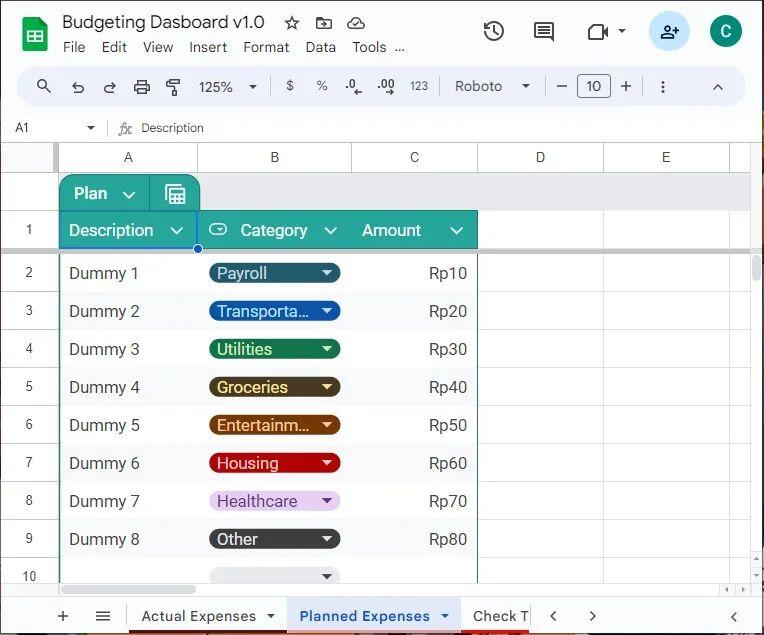The height and width of the screenshot is (635, 764).
Task: Decrease font size minus button
Action: point(561,86)
